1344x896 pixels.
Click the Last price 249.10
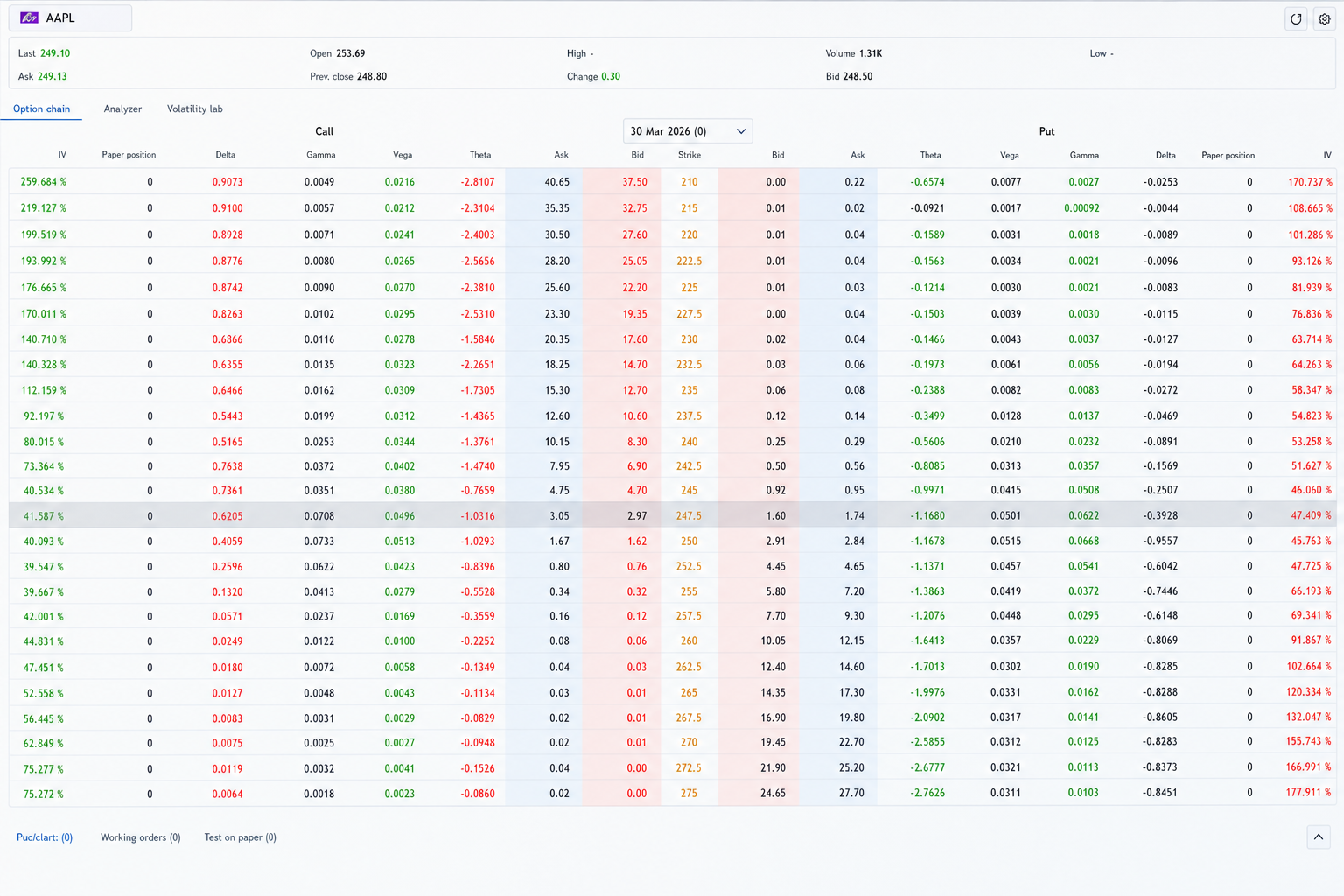point(55,53)
